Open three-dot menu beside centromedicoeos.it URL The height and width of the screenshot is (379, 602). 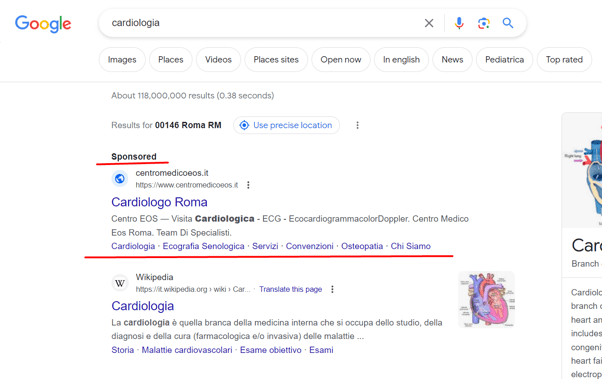click(248, 185)
